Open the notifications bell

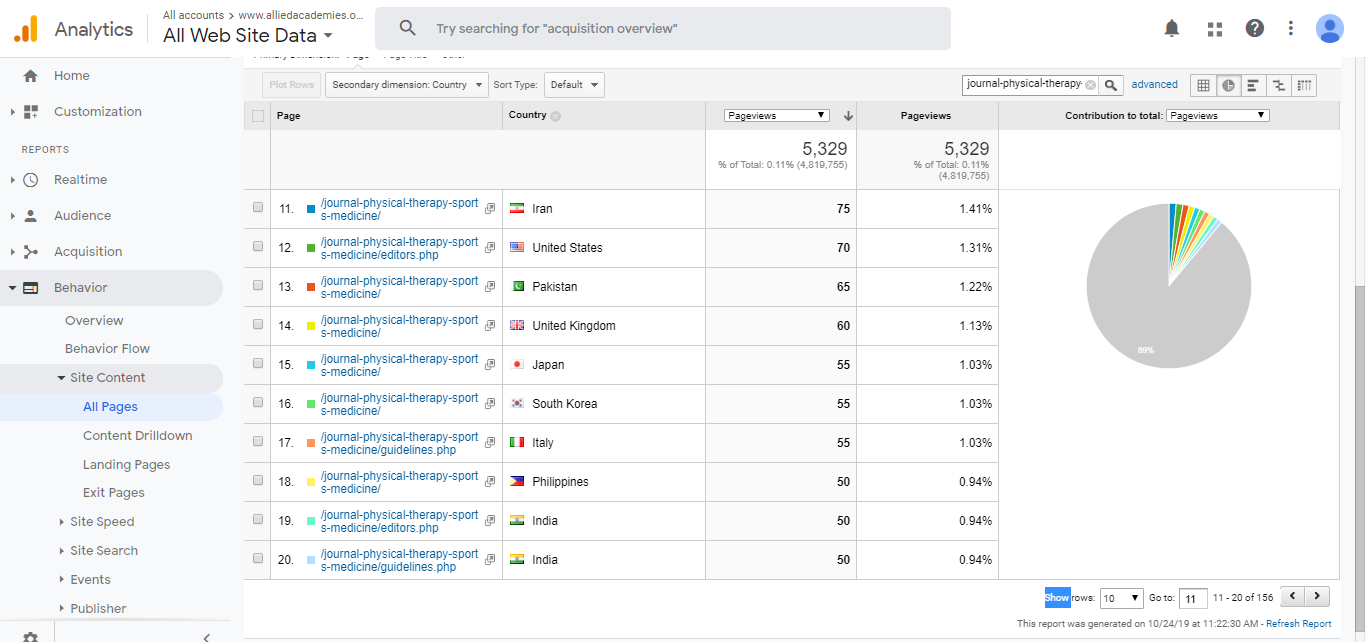coord(1172,29)
